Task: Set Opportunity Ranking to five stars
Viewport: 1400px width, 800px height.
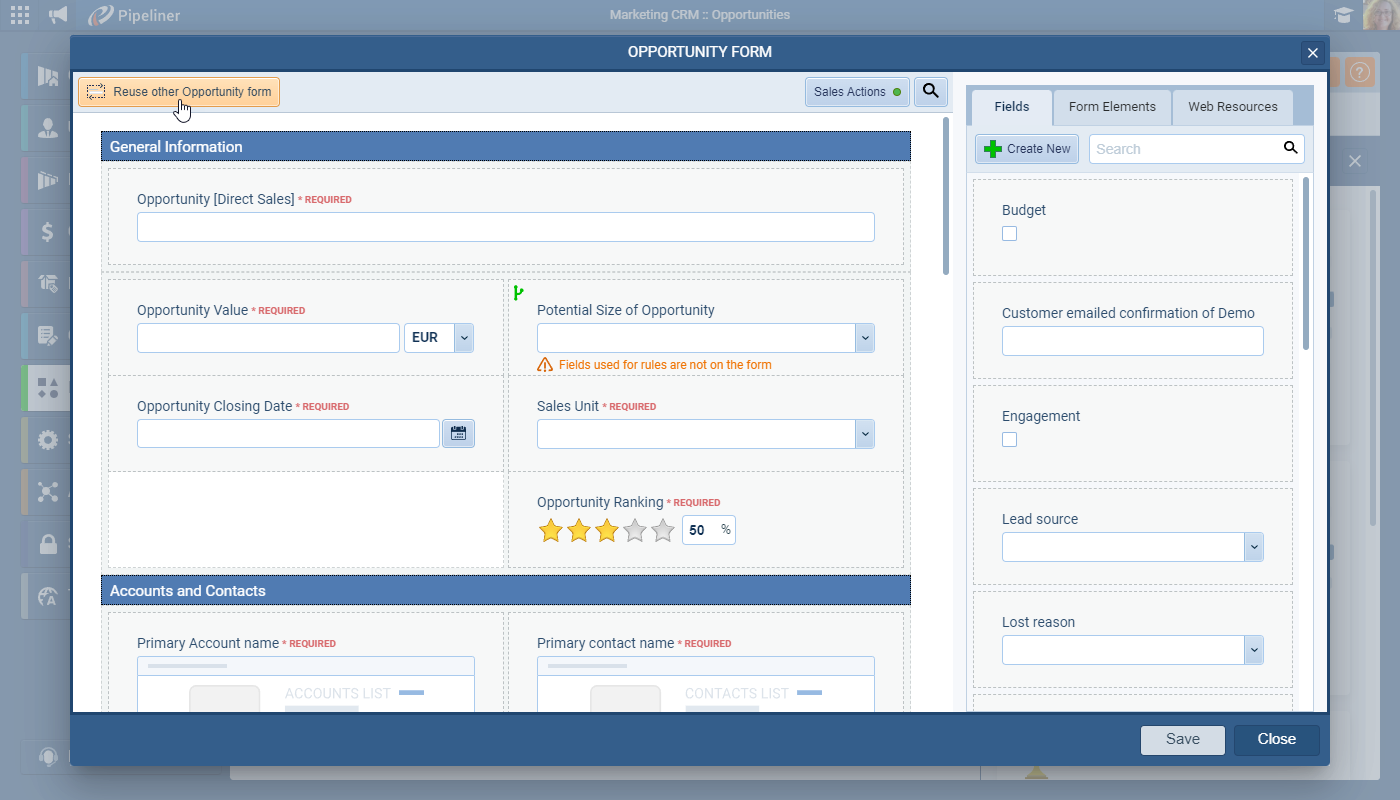Action: pyautogui.click(x=662, y=530)
